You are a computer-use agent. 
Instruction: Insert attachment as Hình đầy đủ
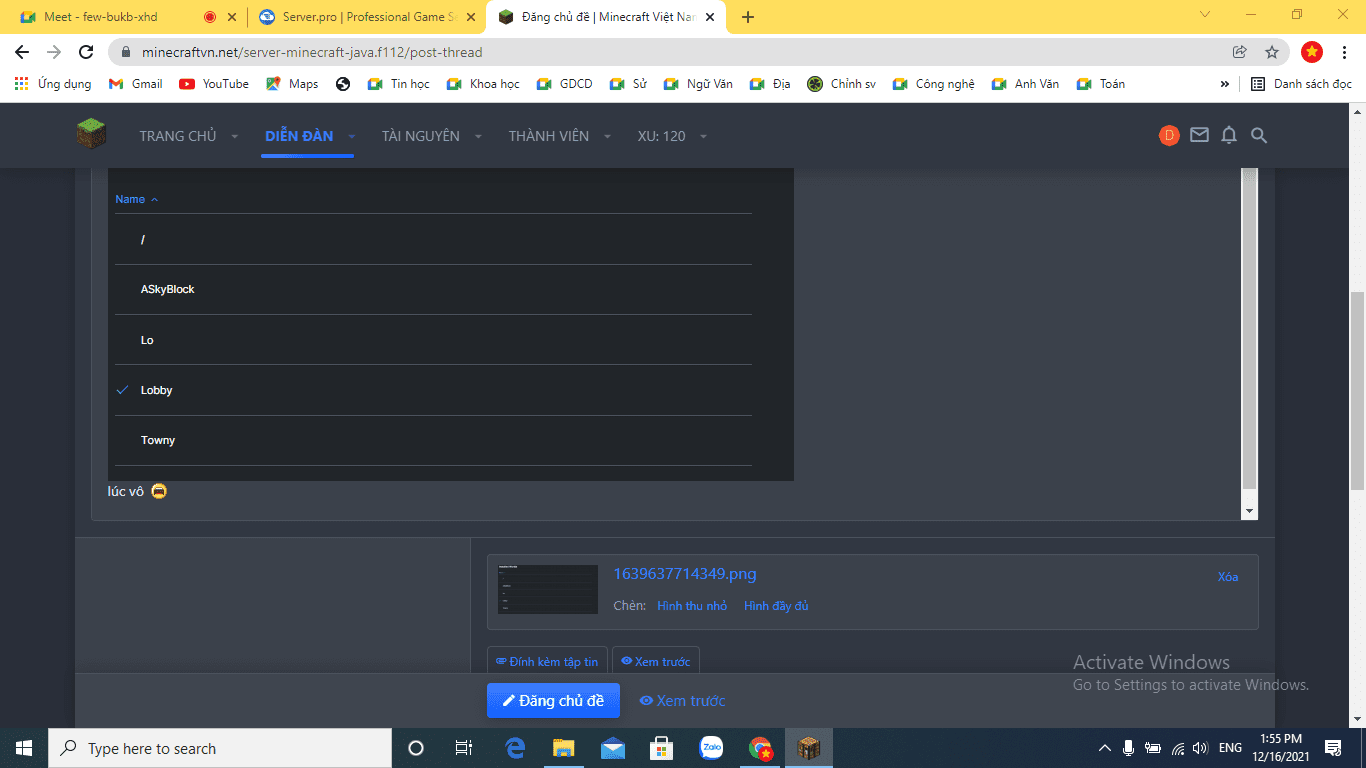776,606
